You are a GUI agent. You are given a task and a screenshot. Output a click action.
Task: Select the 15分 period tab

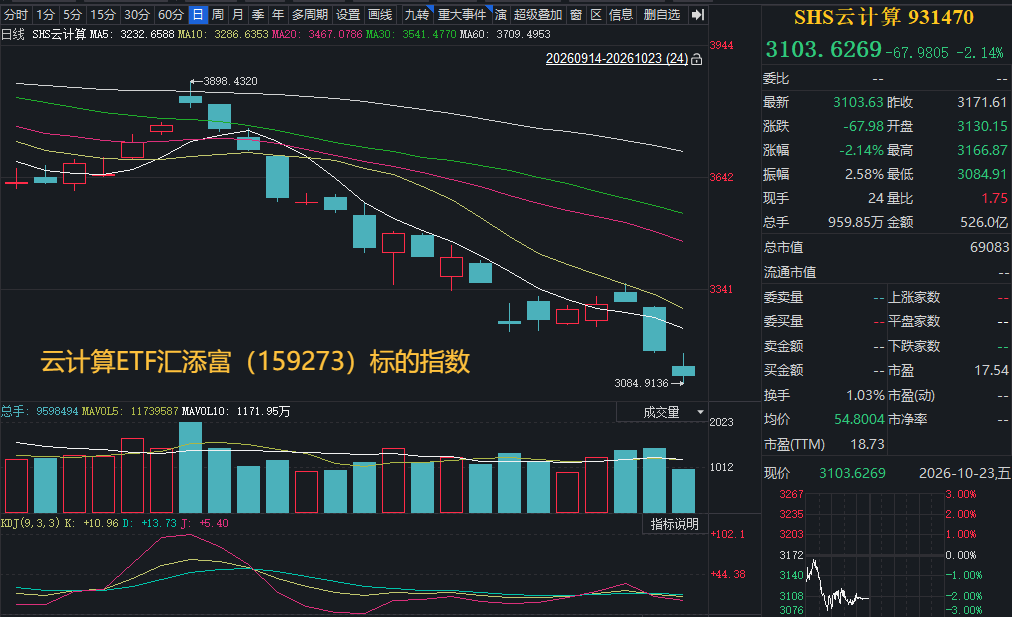click(103, 15)
